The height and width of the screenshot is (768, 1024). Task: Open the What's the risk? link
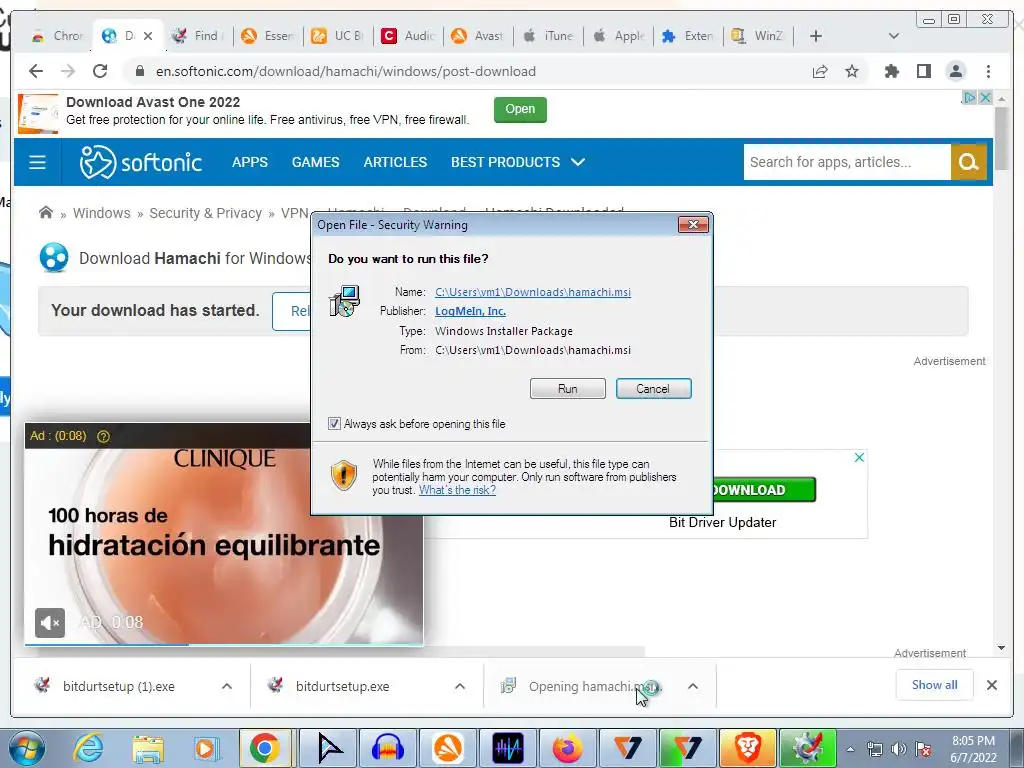click(457, 490)
